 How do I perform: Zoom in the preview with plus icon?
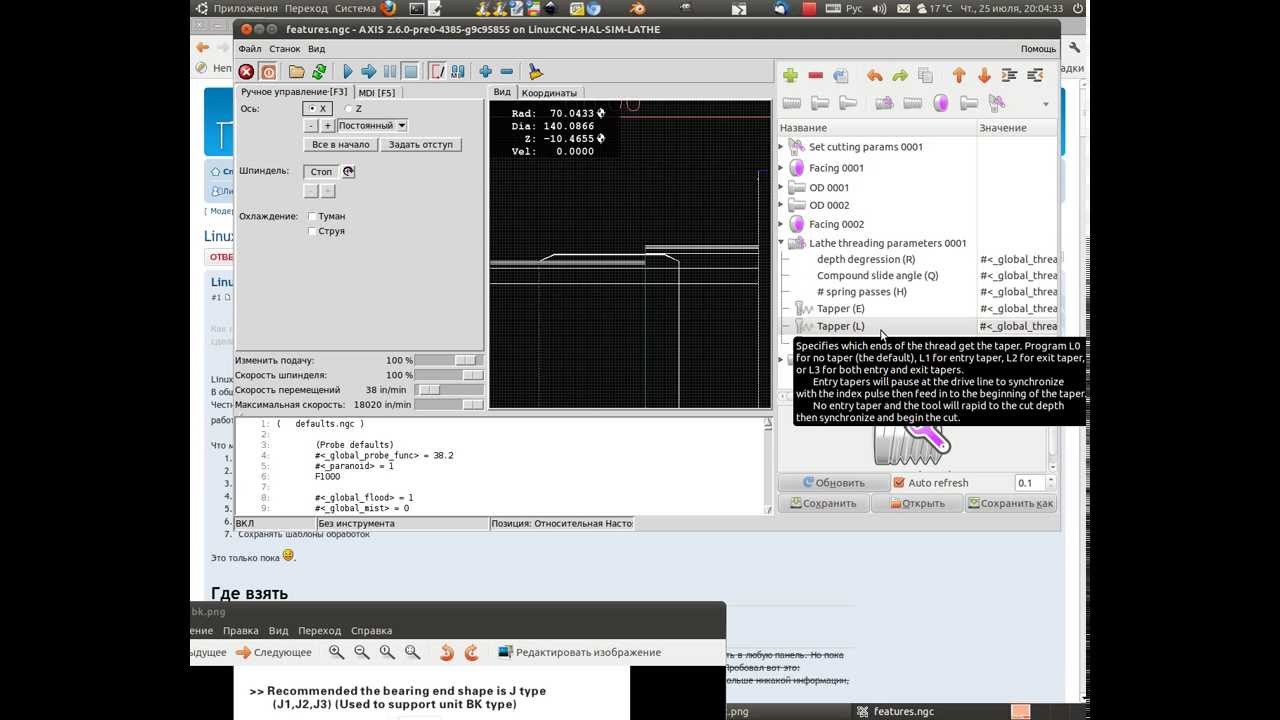tap(485, 72)
